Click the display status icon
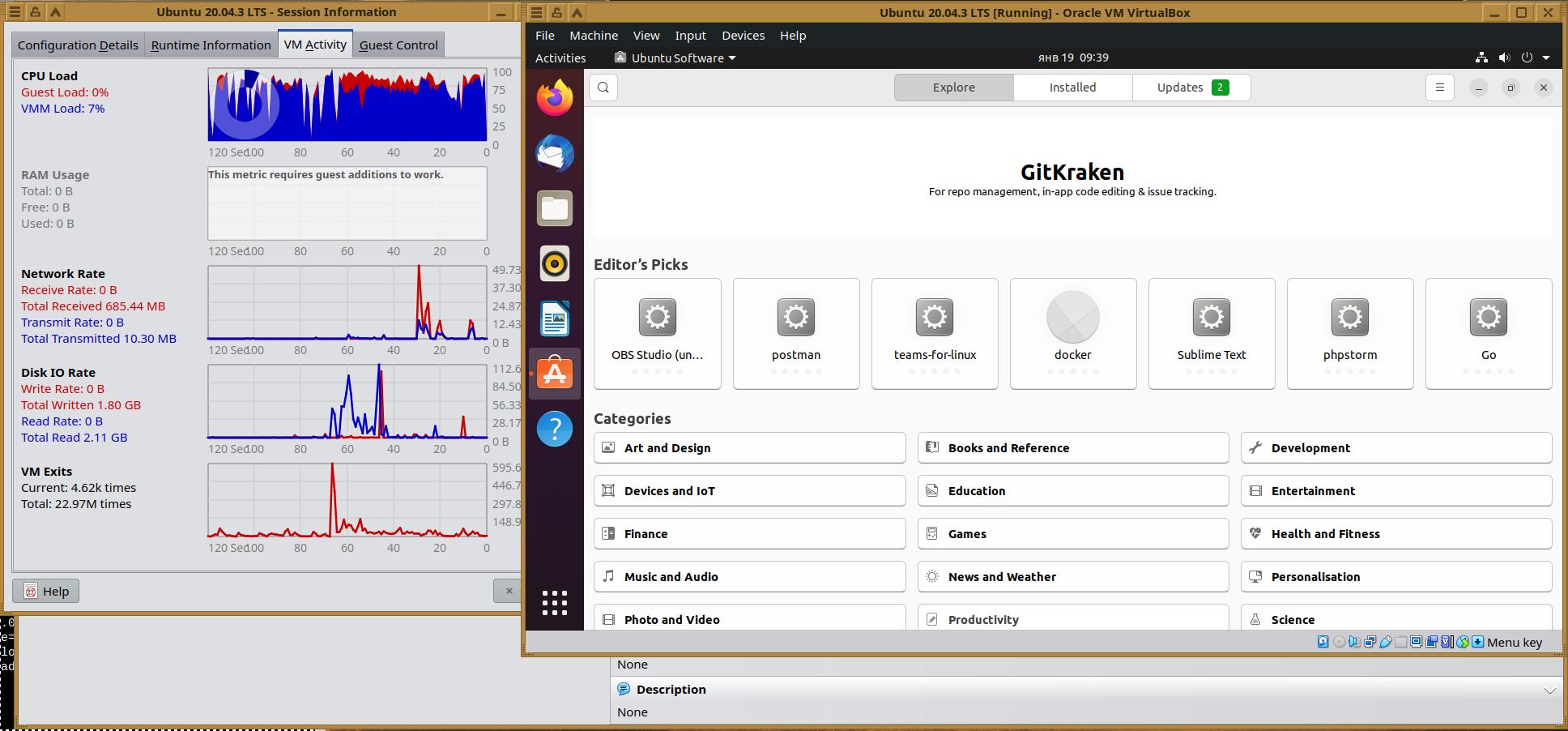Image resolution: width=1568 pixels, height=731 pixels. pos(1416,642)
